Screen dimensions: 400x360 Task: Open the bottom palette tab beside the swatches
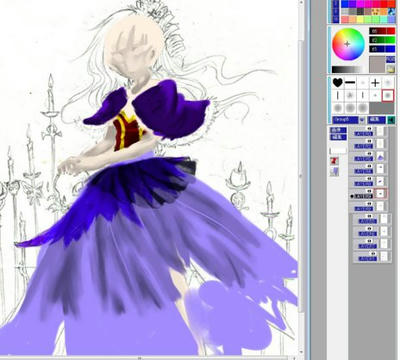coord(336,19)
